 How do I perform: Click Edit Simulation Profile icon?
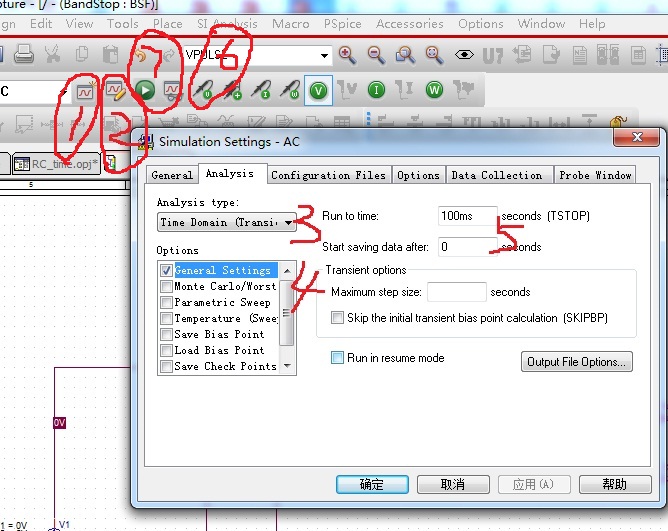[115, 90]
